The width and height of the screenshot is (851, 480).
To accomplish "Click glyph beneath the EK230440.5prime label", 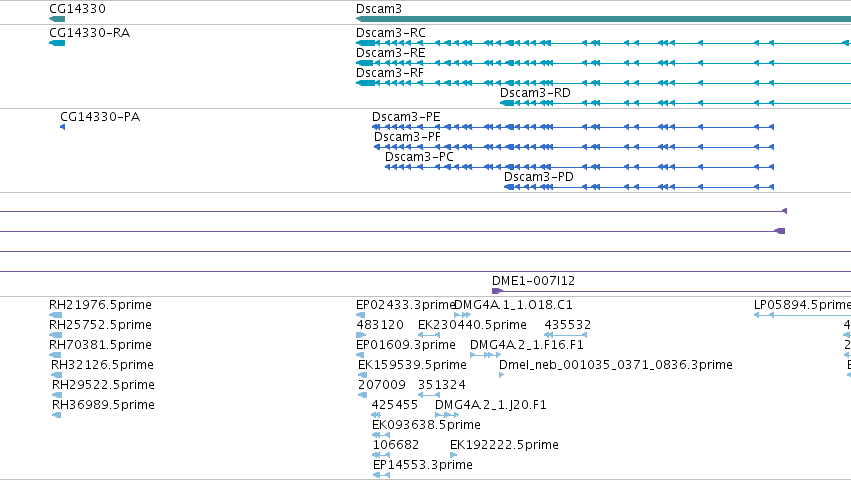I will [x=429, y=335].
